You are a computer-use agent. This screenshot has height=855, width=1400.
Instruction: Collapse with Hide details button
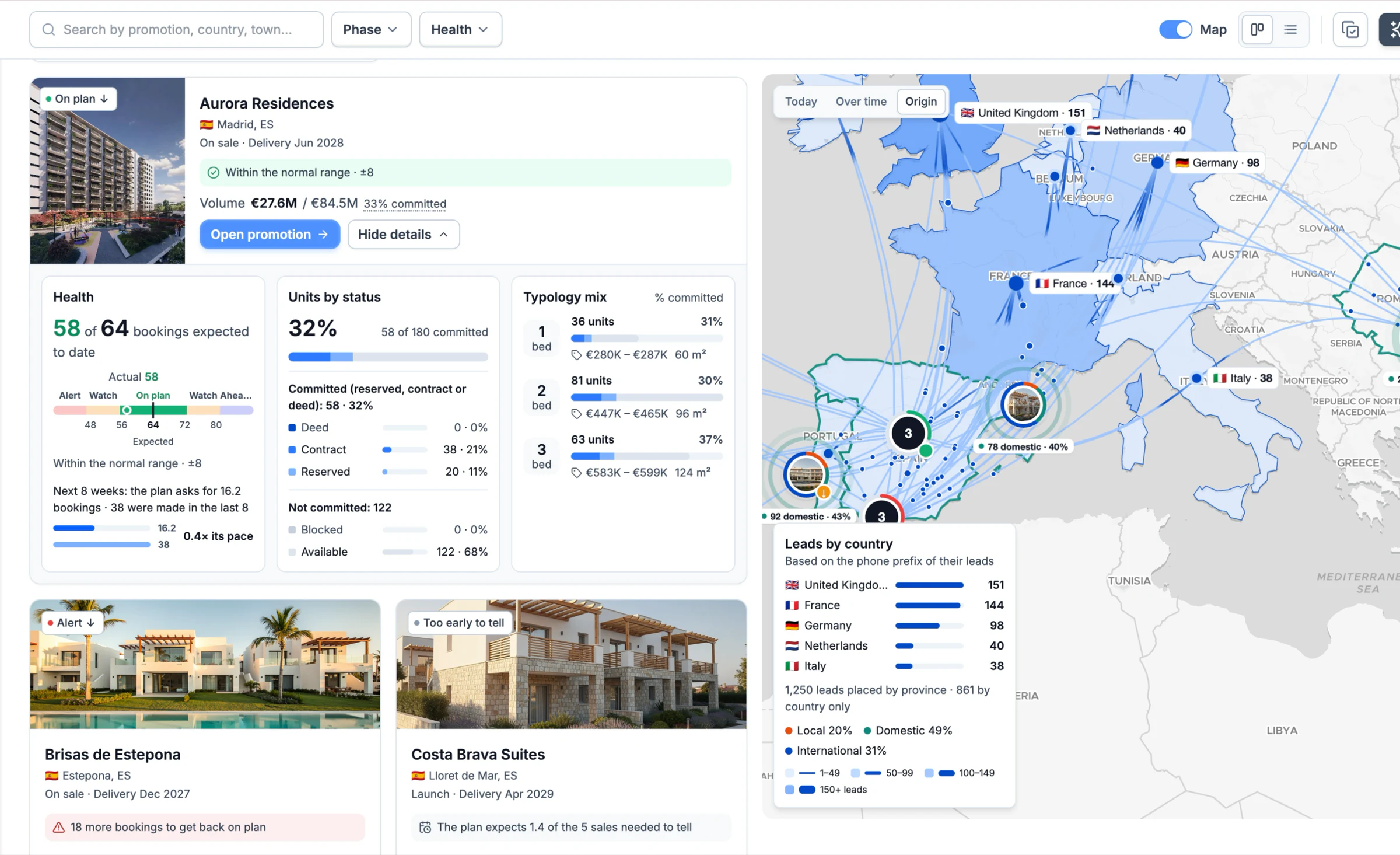[x=404, y=234]
